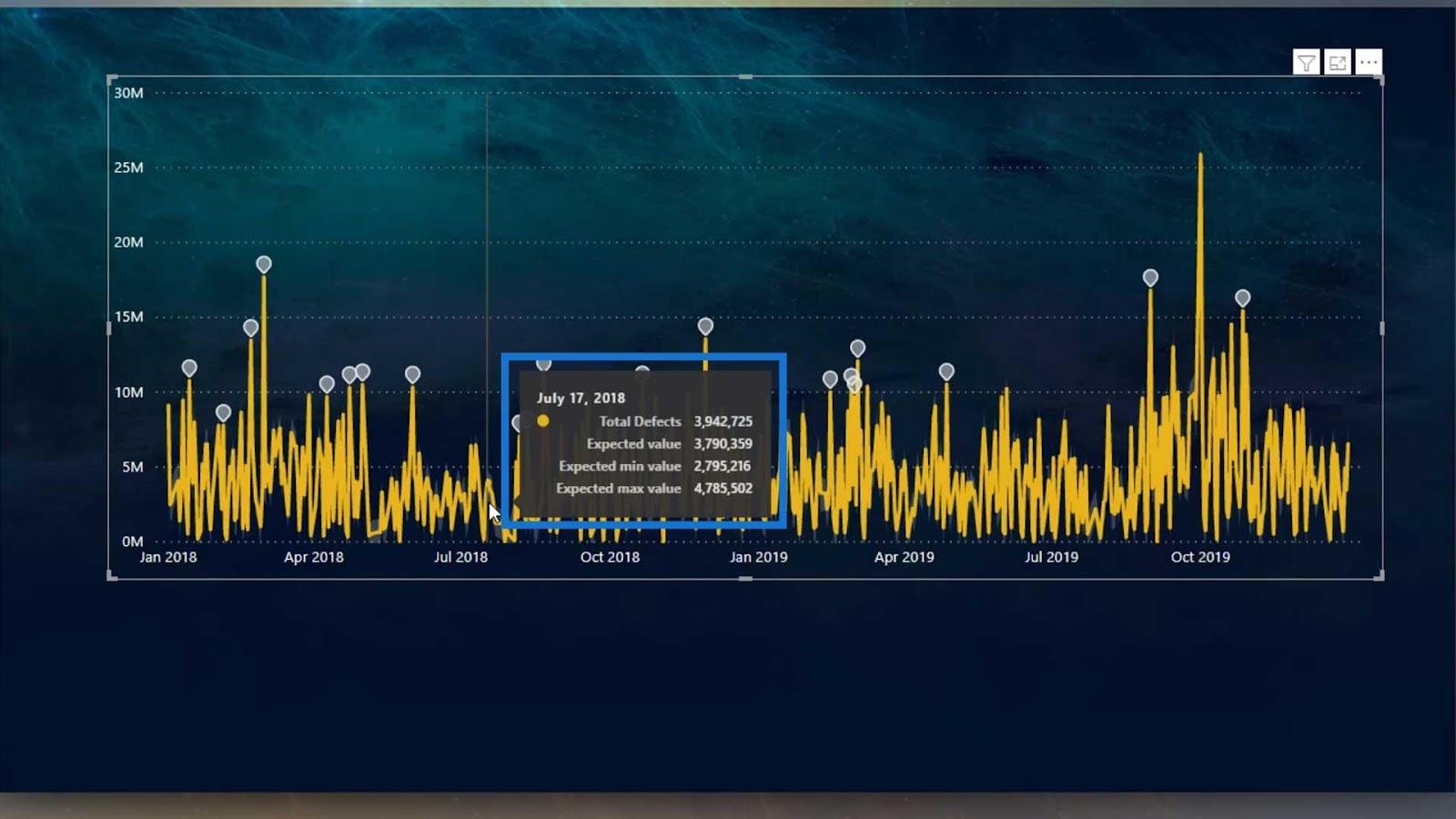The height and width of the screenshot is (819, 1456).
Task: Select anomaly marker at the 17M peak in September 2019
Action: 1150,278
